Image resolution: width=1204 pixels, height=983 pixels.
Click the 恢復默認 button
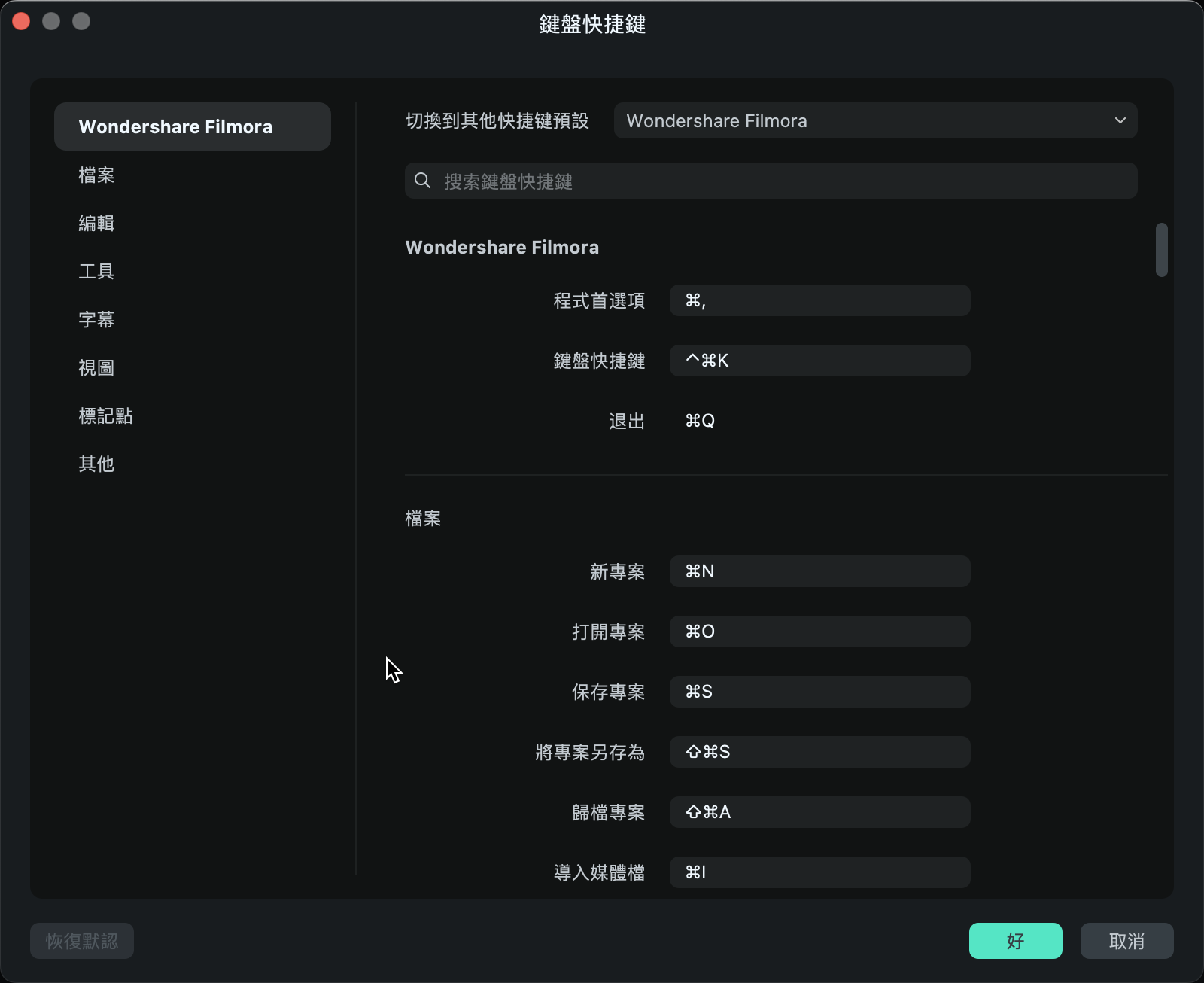click(82, 941)
